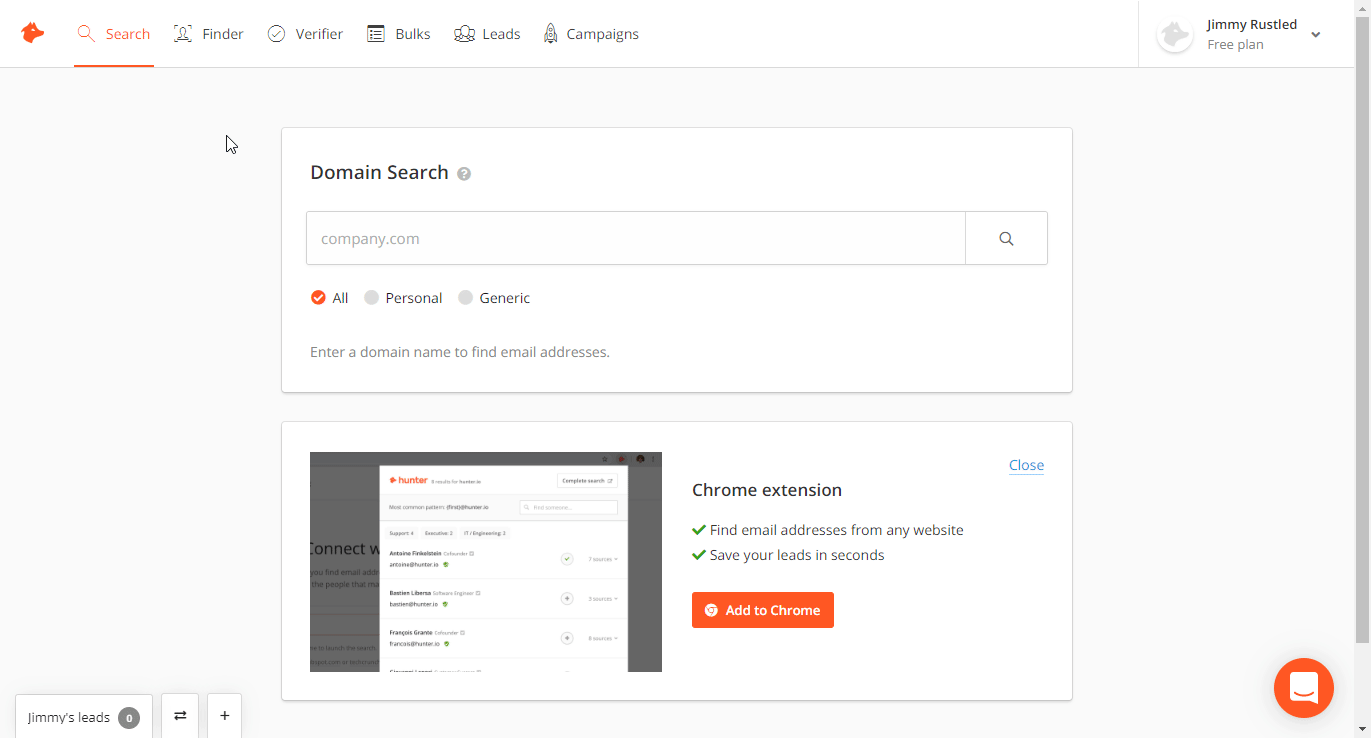The image size is (1371, 738).
Task: Click the plus icon to add leads list
Action: (x=224, y=716)
